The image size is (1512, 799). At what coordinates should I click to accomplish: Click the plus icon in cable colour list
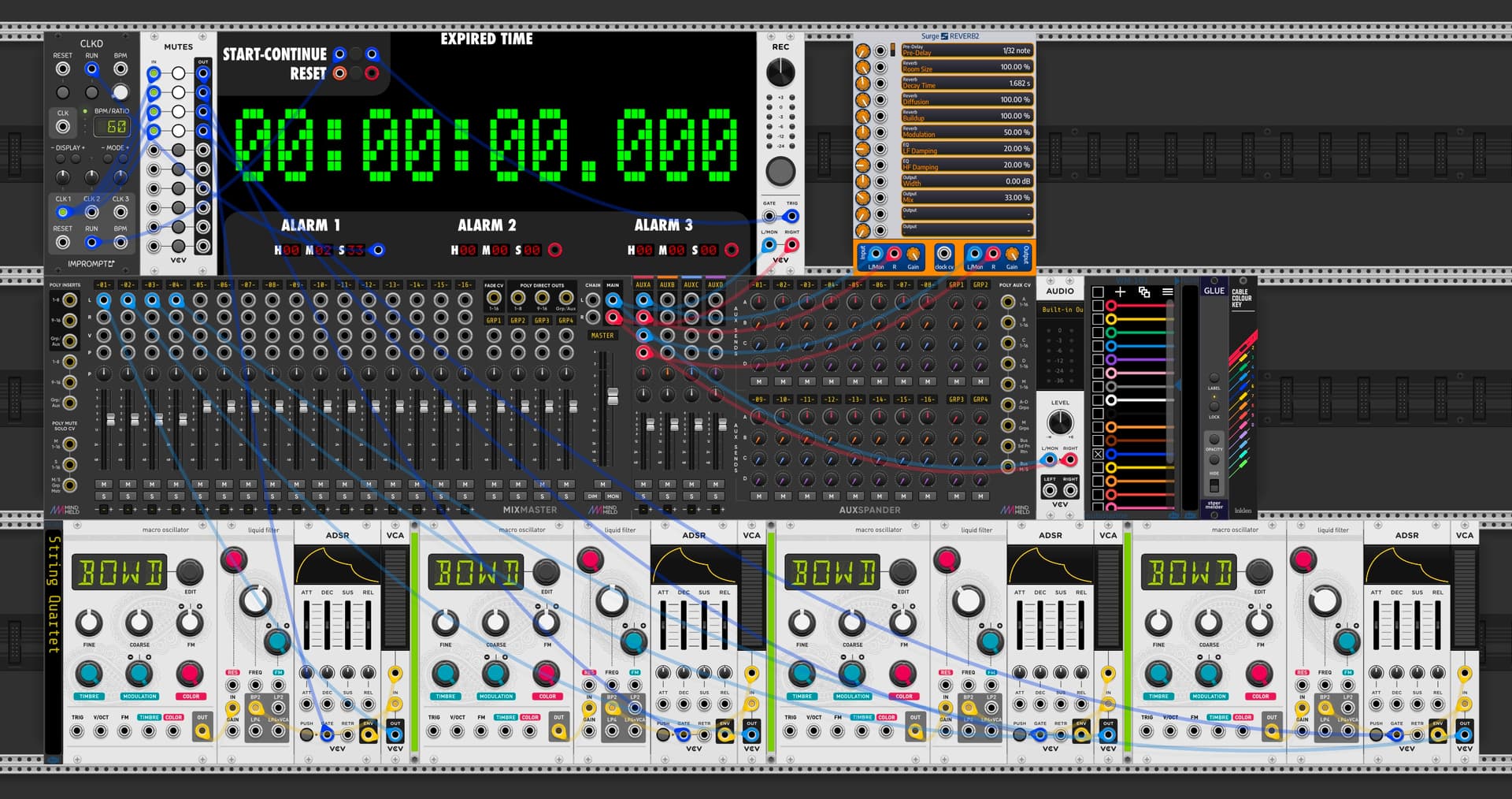tap(1121, 292)
